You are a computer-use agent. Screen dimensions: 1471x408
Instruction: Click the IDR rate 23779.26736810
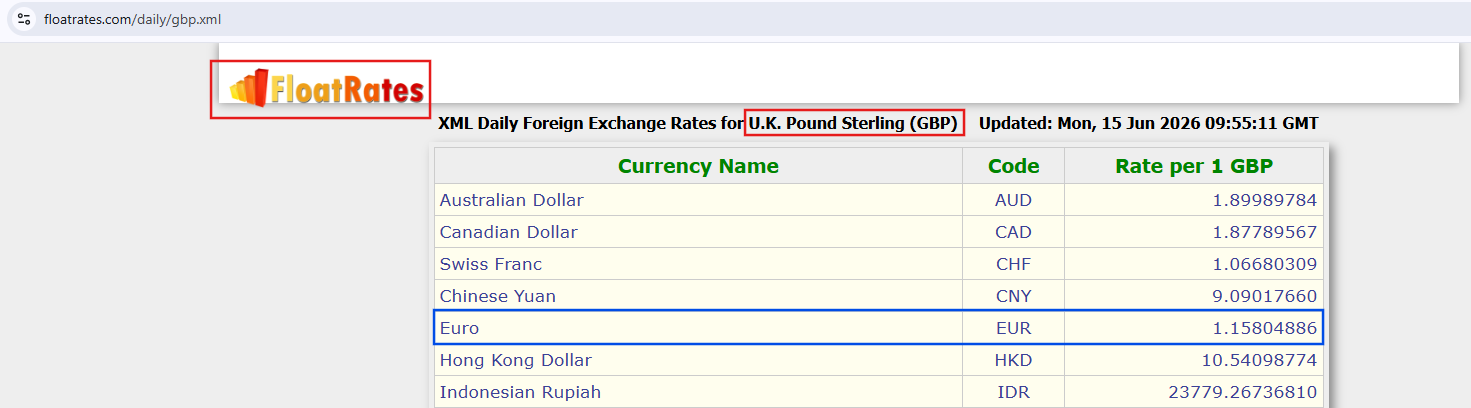1242,392
